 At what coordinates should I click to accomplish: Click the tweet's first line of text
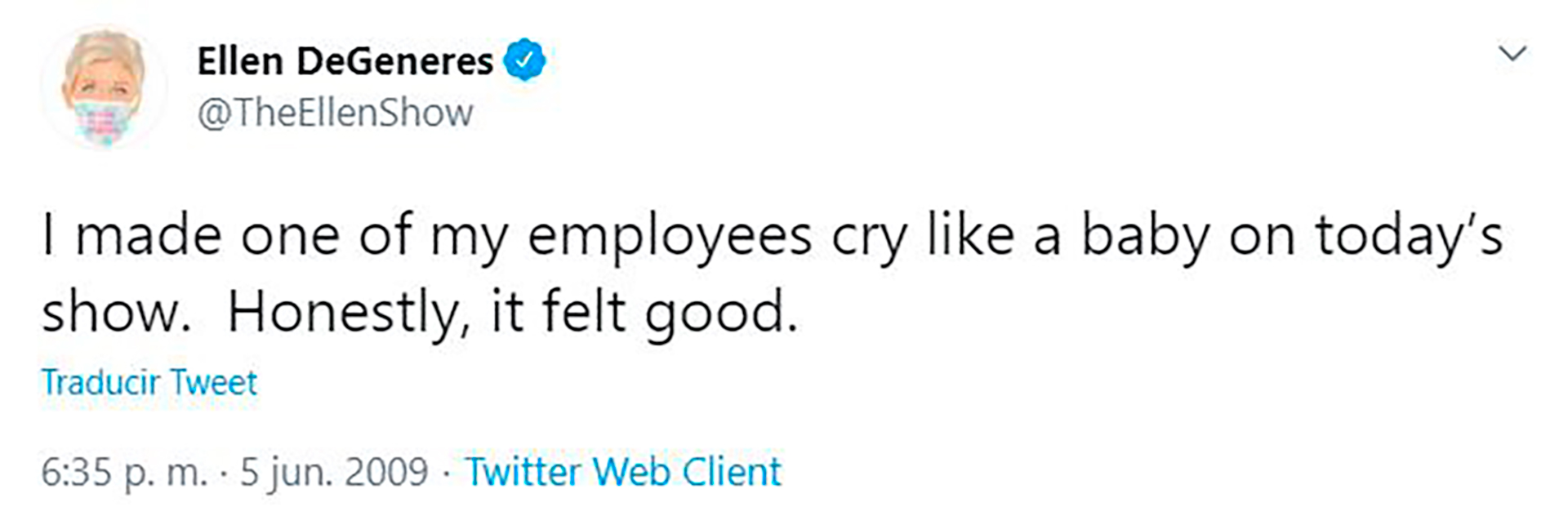pos(772,237)
